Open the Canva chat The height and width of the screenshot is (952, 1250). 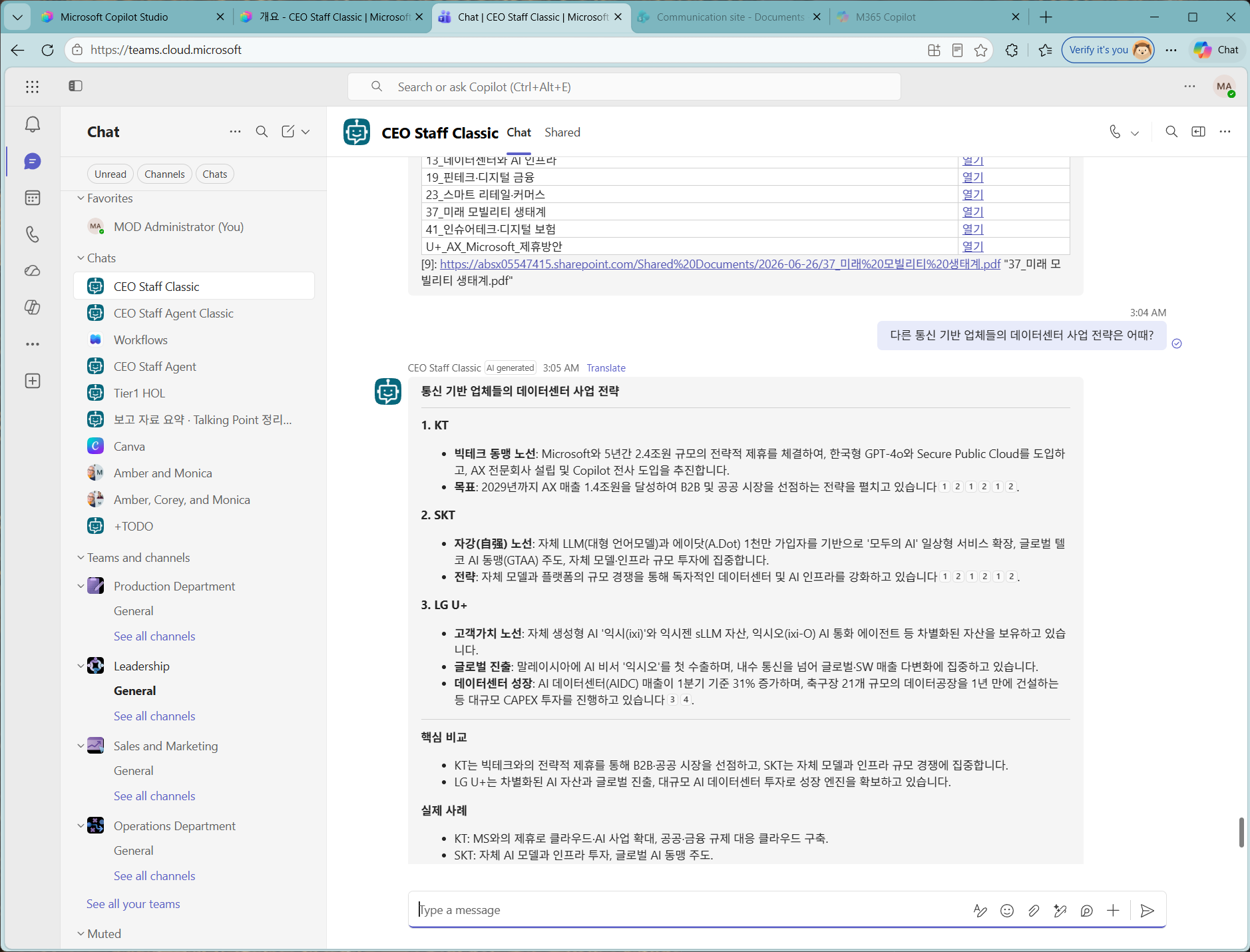[x=194, y=446]
